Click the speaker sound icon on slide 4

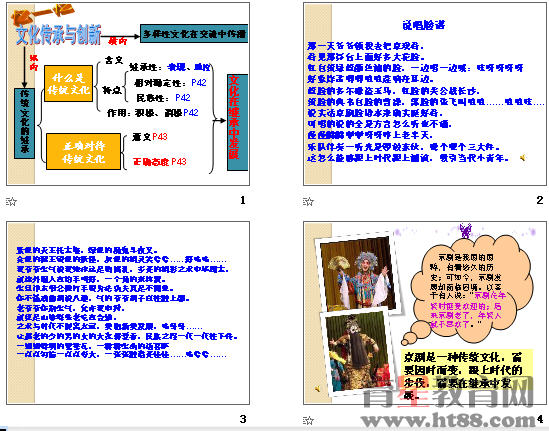(x=318, y=389)
